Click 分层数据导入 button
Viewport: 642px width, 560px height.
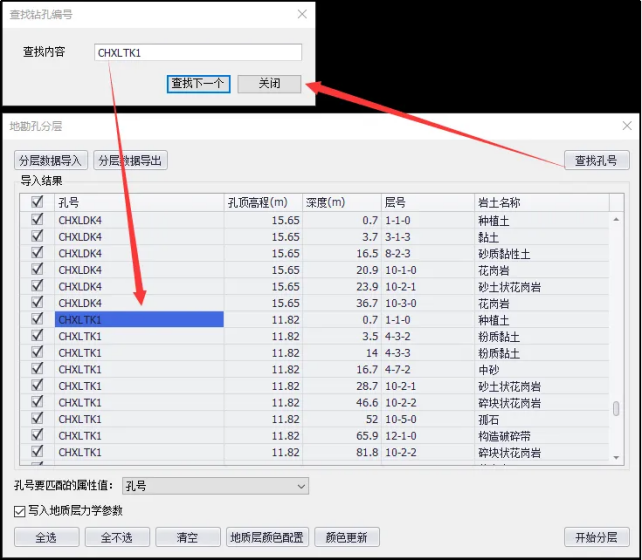pos(51,160)
